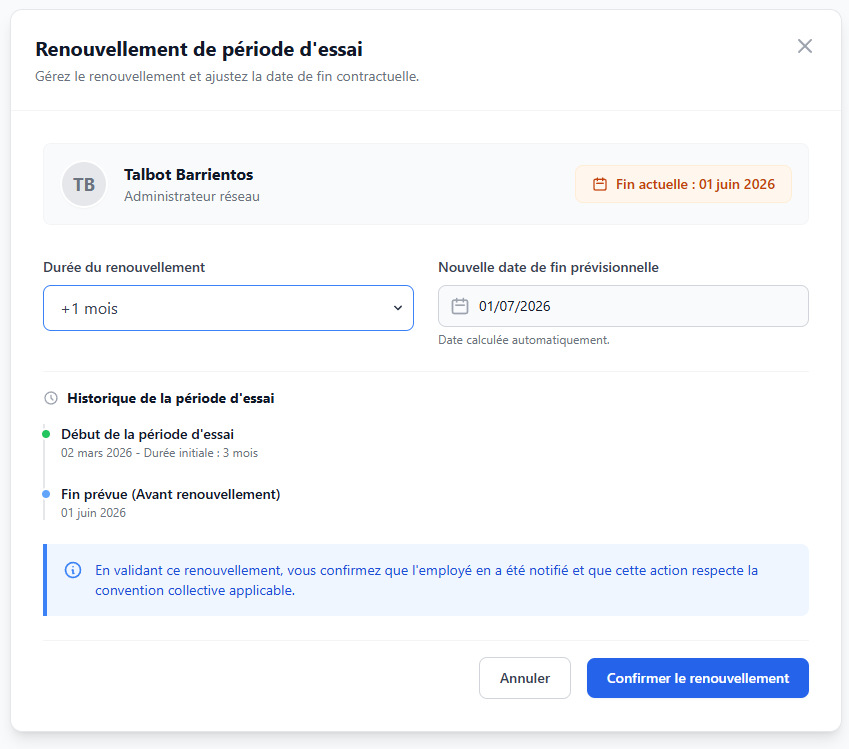Cancel with the Annuler button
The image size is (849, 749).
click(525, 678)
